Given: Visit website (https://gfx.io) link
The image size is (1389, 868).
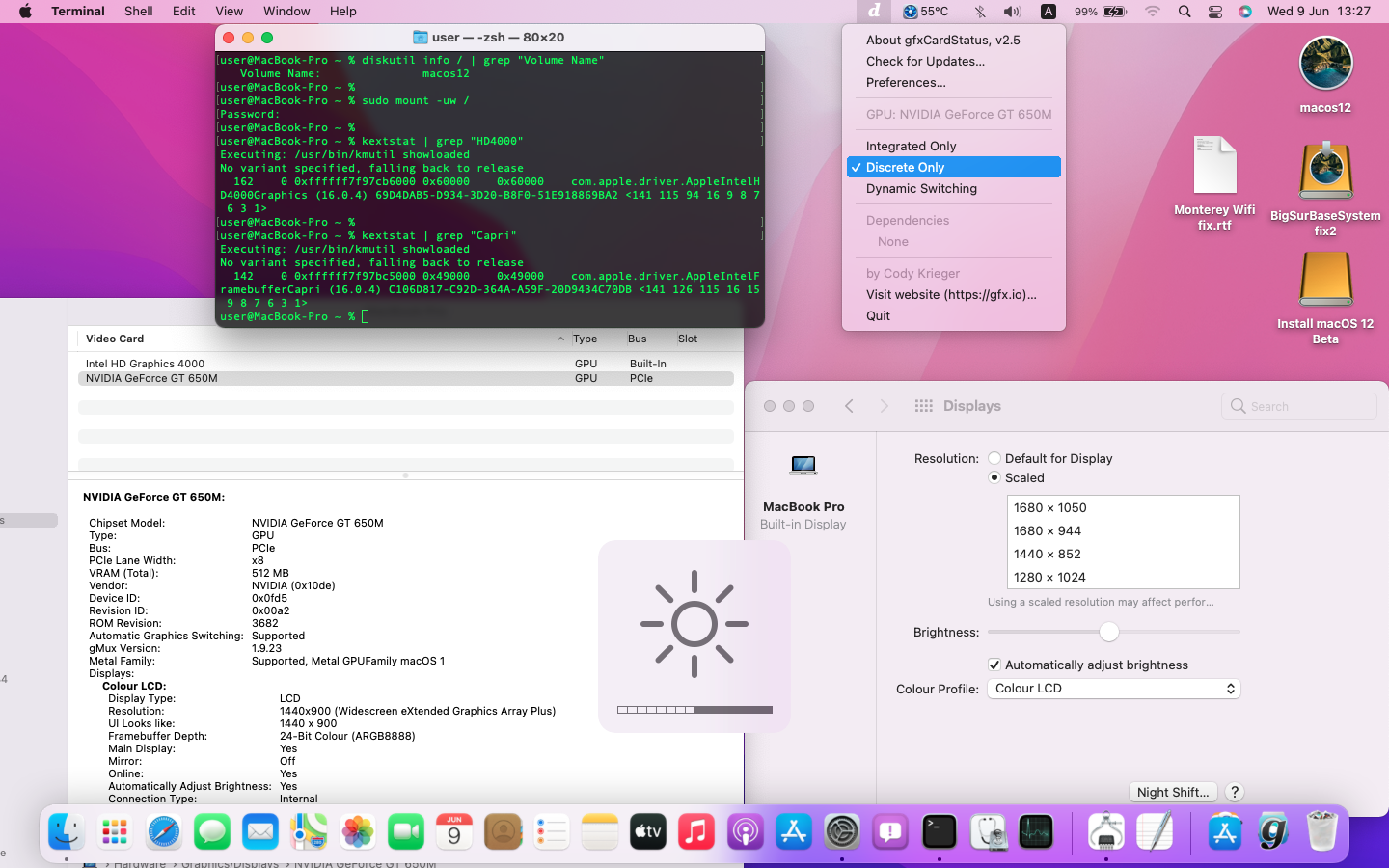Looking at the screenshot, I should click(954, 295).
